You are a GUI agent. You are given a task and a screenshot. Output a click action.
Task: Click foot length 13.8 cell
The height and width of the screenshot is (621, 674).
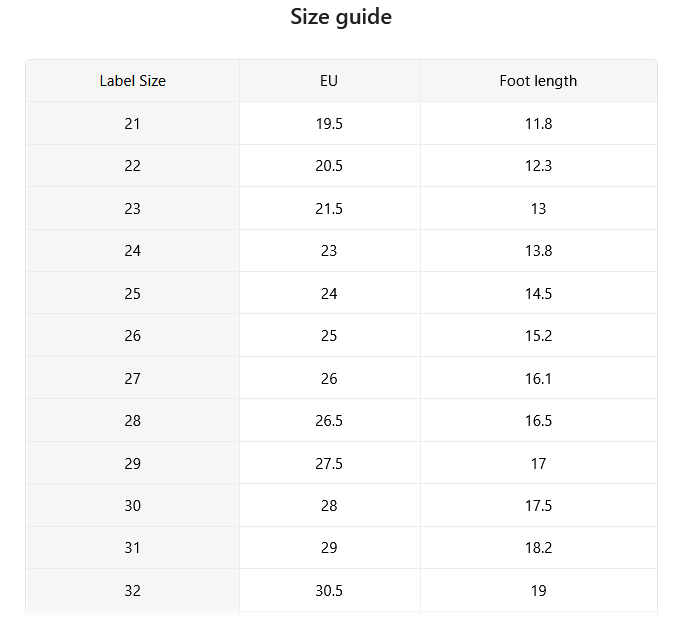[x=539, y=251]
